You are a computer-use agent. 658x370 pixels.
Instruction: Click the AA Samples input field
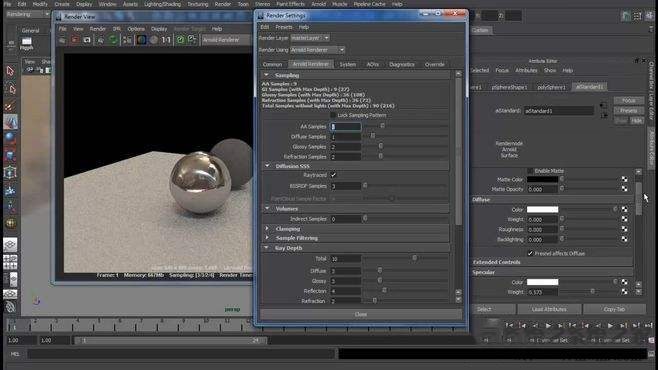tap(345, 126)
